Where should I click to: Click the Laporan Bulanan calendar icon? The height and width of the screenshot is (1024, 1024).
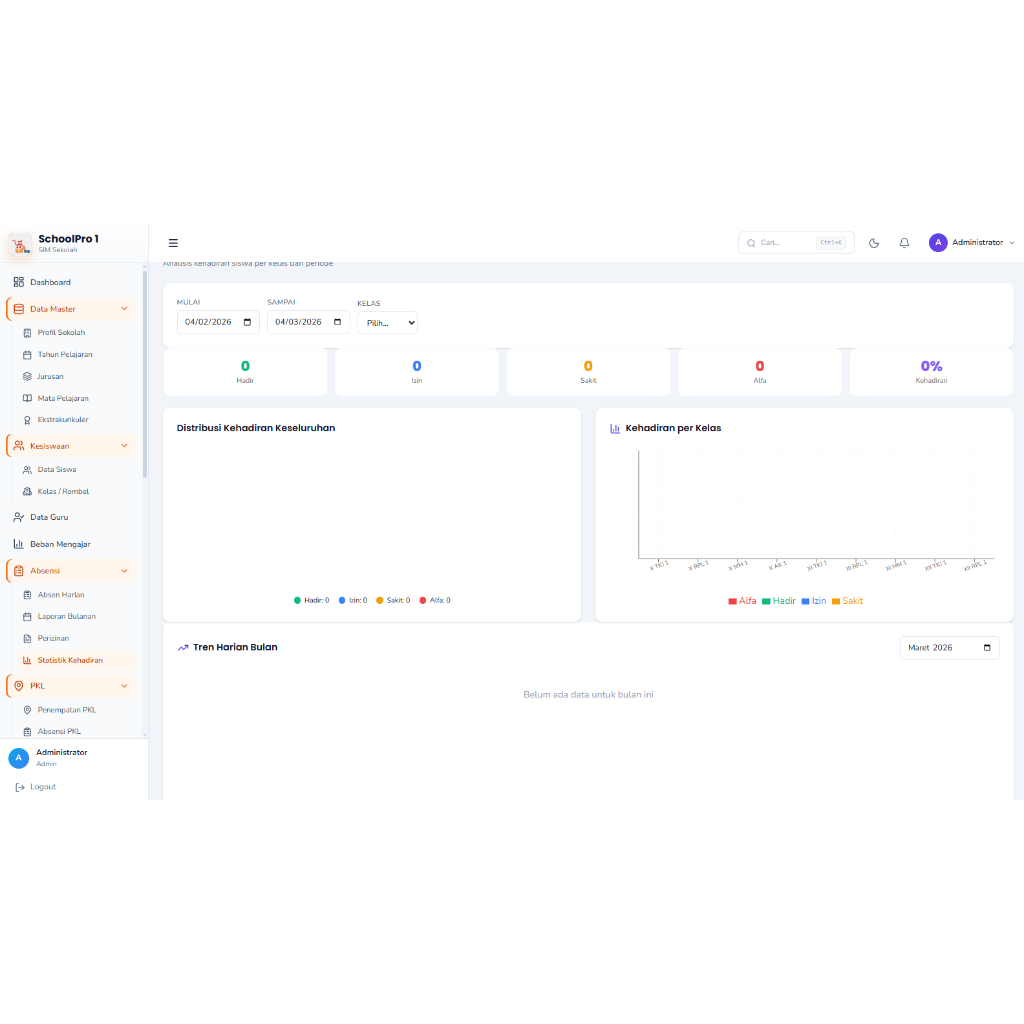[27, 616]
